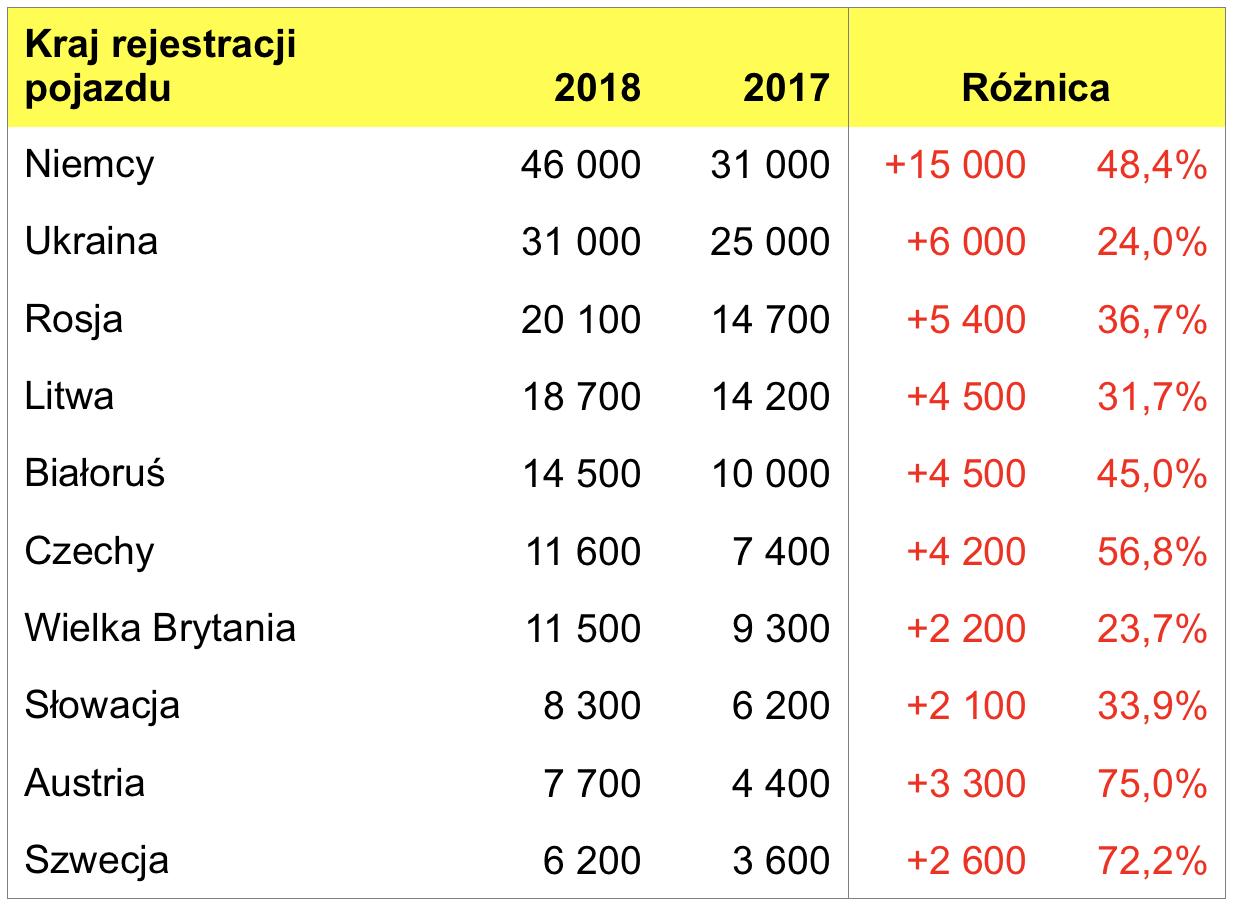Viewport: 1236px width, 910px height.
Task: Select the Wielka Brytania row label
Action: click(160, 628)
